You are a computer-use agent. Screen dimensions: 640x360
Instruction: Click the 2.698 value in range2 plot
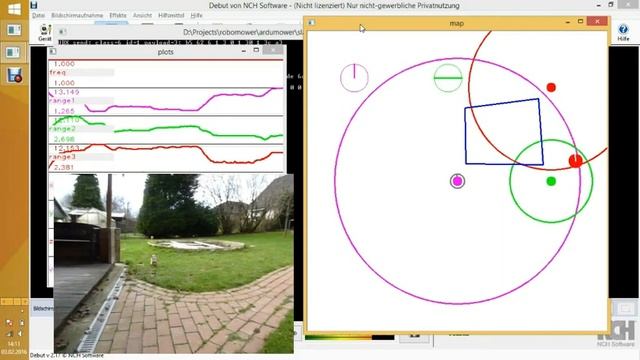pos(64,139)
